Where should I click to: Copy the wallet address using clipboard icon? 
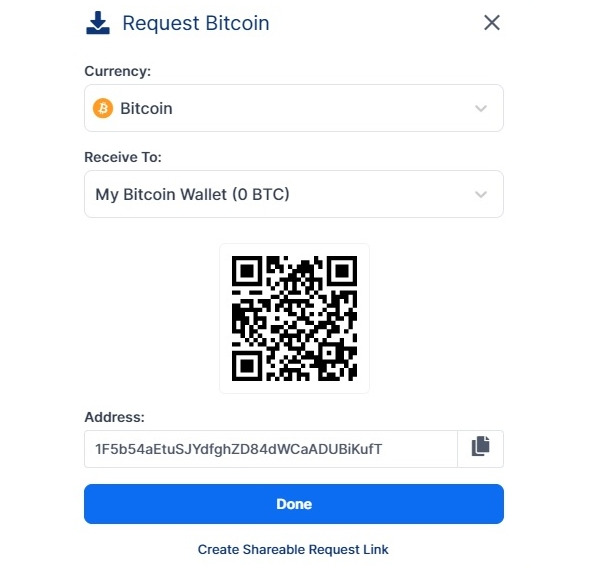click(481, 446)
